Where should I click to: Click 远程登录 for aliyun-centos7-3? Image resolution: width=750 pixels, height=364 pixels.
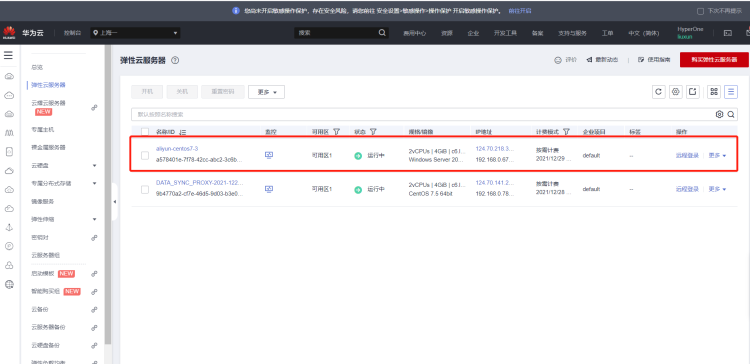point(687,155)
